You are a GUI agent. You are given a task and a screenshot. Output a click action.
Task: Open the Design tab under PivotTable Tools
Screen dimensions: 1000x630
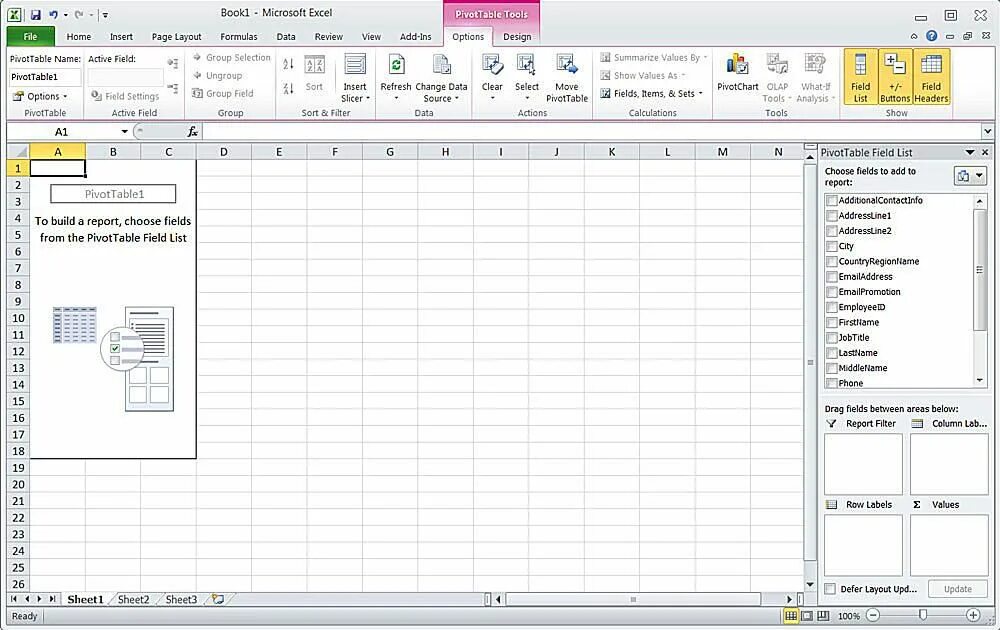(517, 37)
